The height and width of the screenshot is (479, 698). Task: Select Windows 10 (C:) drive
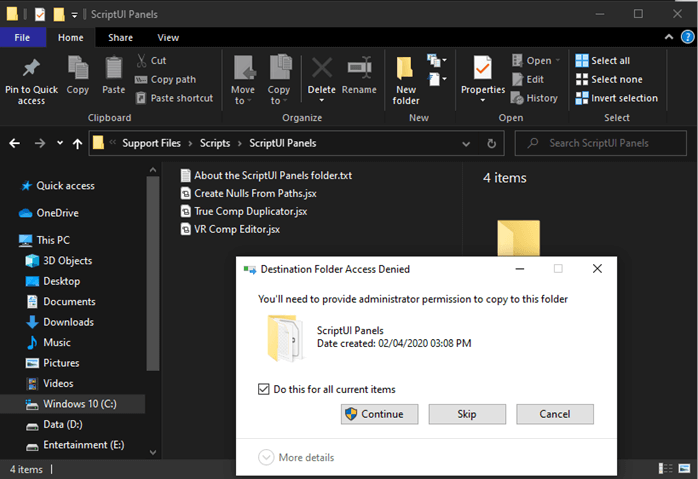point(72,404)
